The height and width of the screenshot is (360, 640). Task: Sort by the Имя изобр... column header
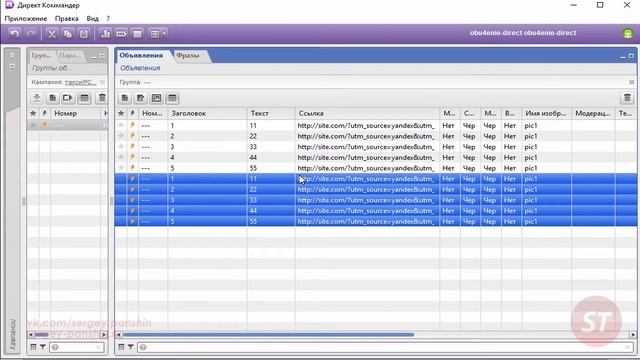tap(546, 113)
